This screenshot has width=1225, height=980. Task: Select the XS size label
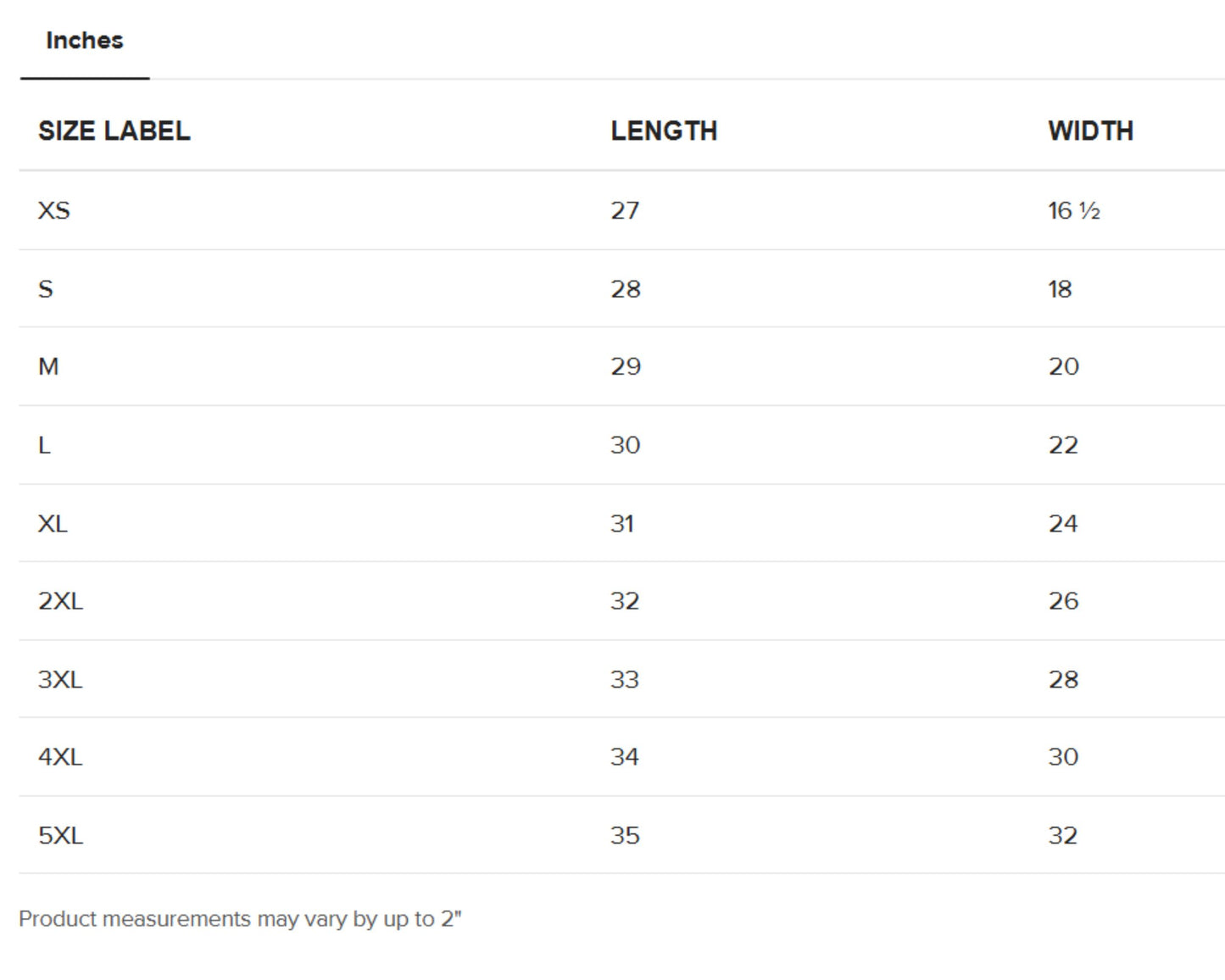click(54, 210)
